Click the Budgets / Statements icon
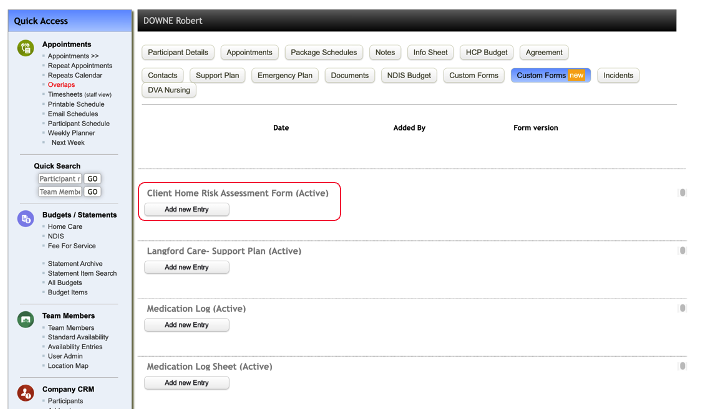The height and width of the screenshot is (419, 703). click(26, 219)
